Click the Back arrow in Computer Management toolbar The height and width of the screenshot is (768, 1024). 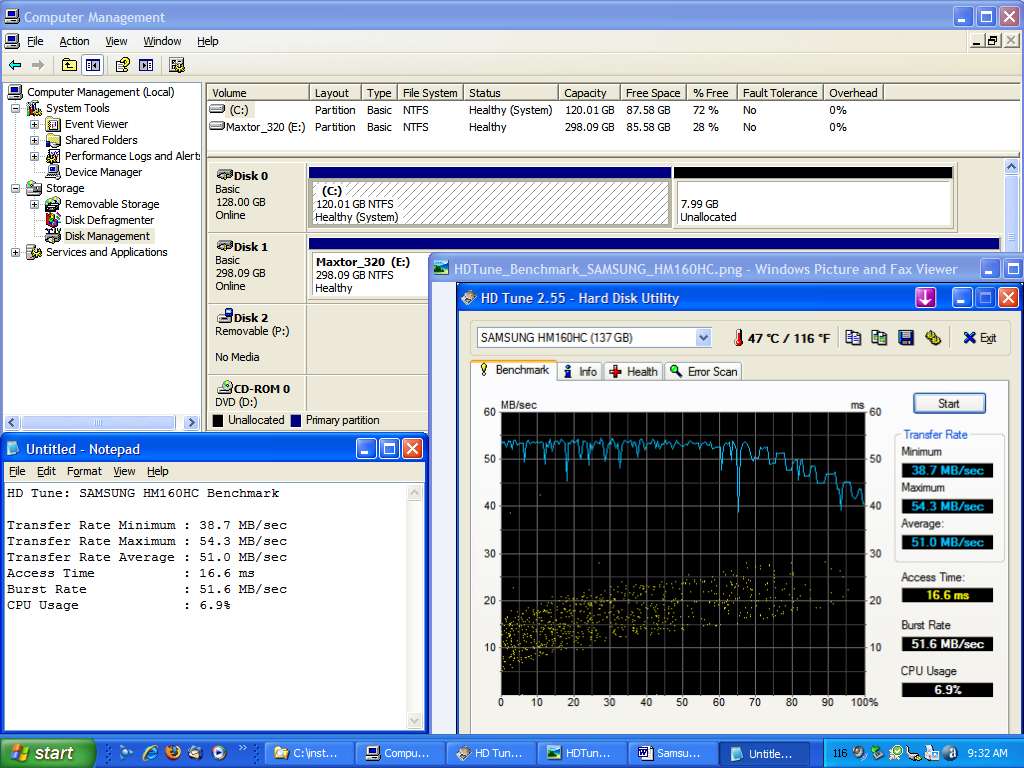[15, 65]
